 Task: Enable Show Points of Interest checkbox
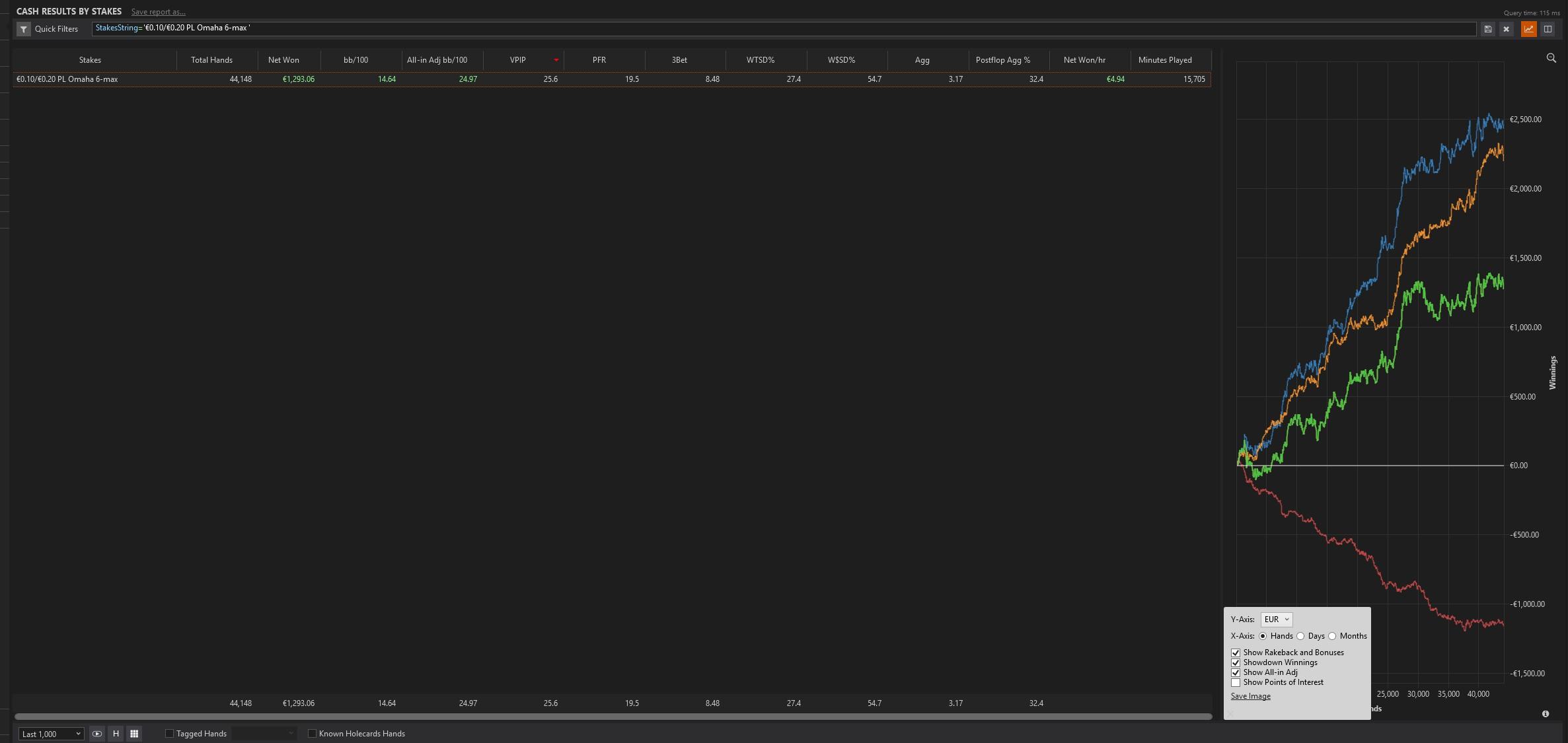point(1236,682)
